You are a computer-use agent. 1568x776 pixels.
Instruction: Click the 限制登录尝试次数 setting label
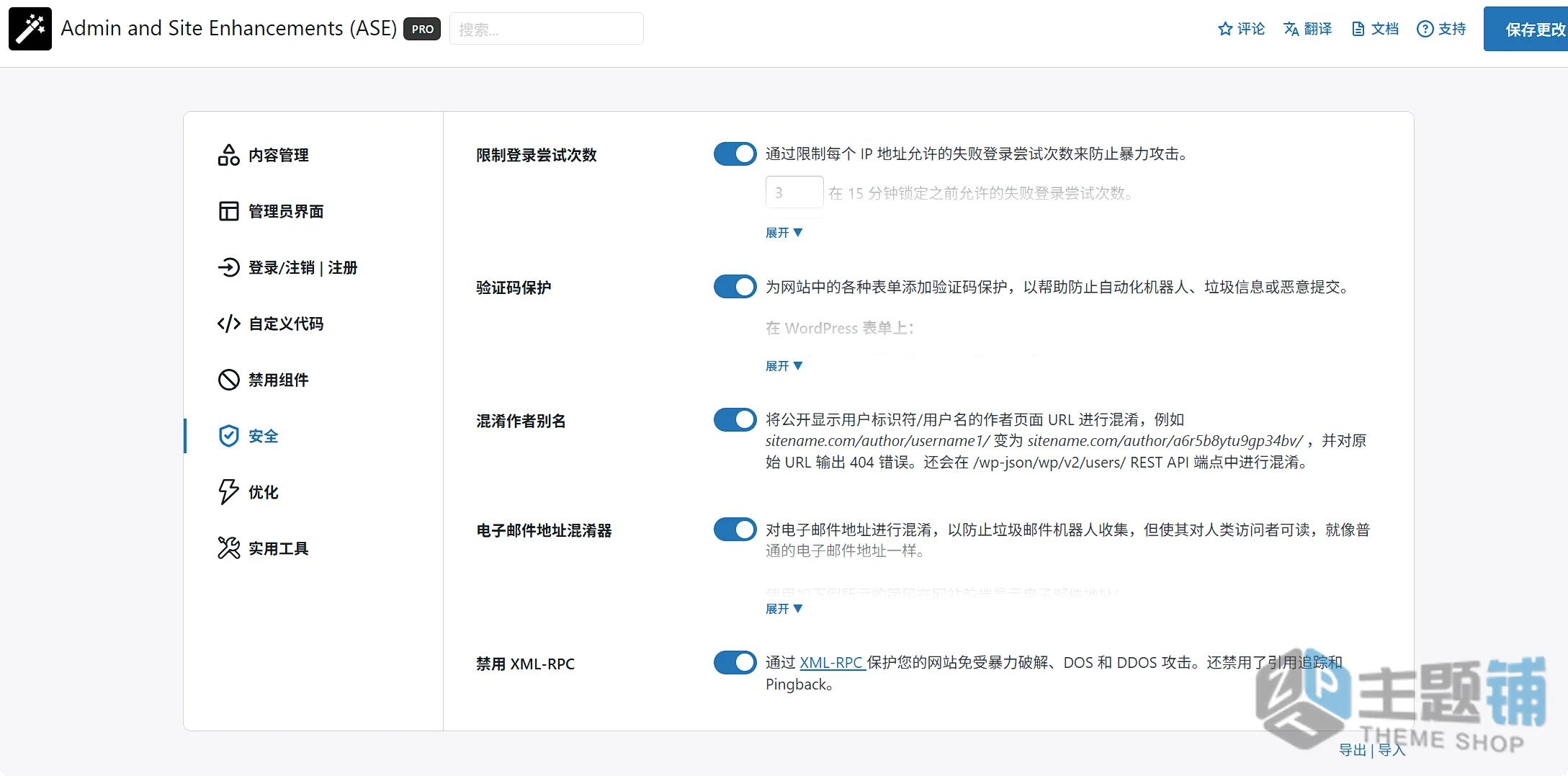pos(537,155)
